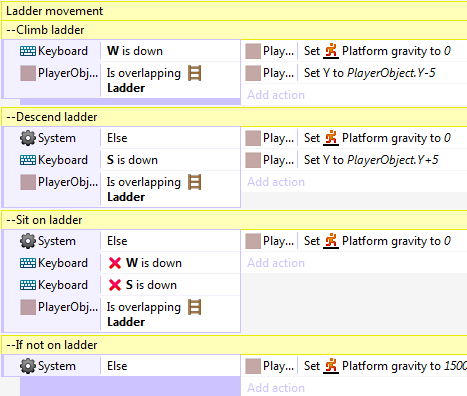Select the inverted 'W is down' condition text
This screenshot has width=467, height=396.
click(154, 263)
